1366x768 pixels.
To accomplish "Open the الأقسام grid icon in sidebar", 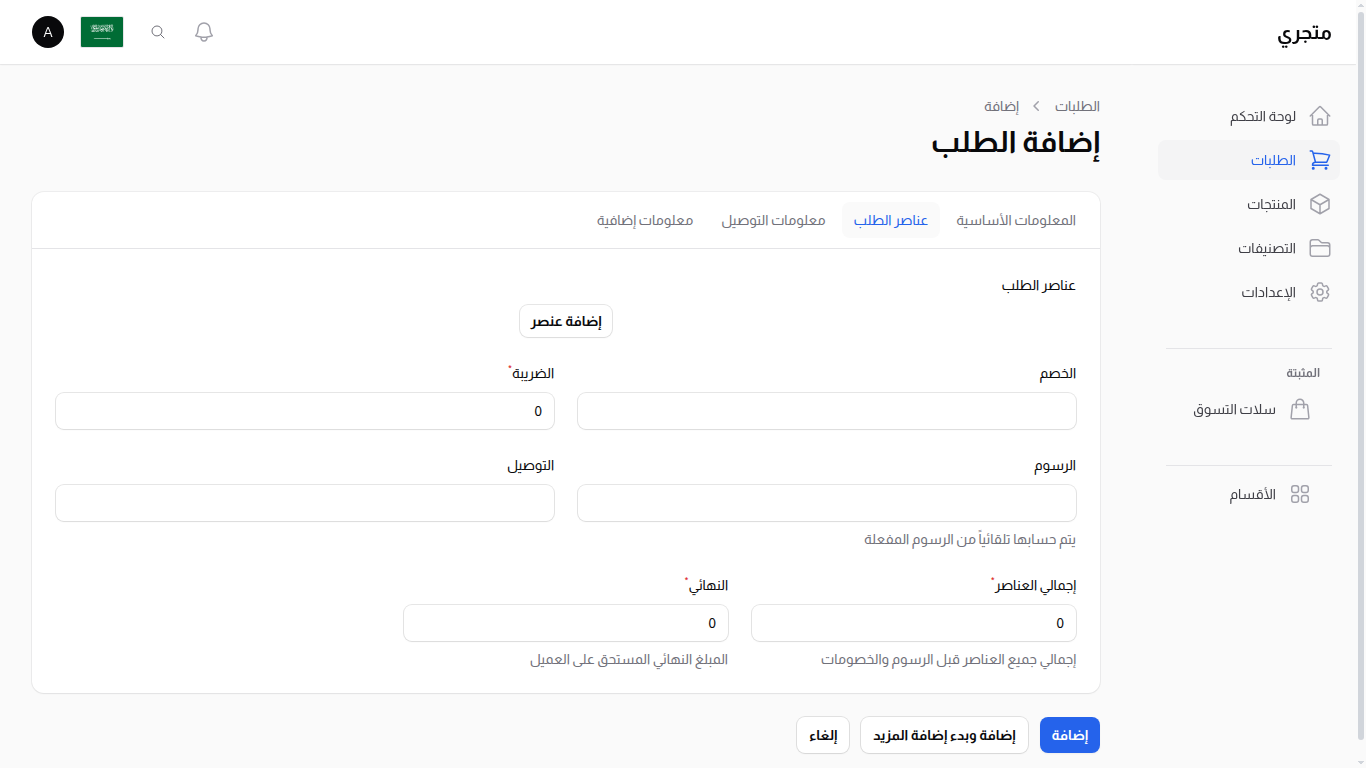I will (x=1300, y=493).
